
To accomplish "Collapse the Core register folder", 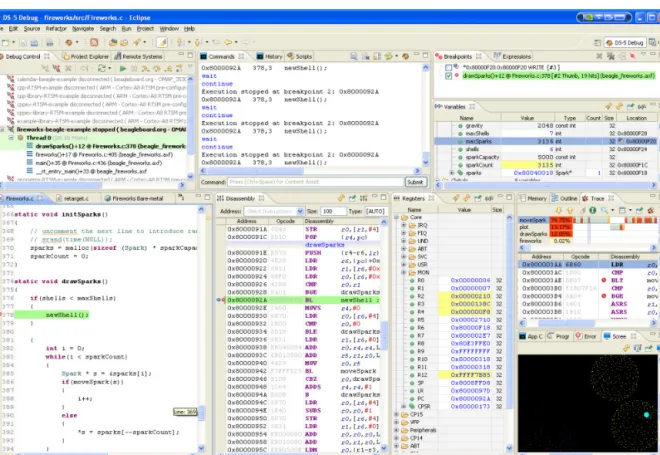I will click(396, 217).
